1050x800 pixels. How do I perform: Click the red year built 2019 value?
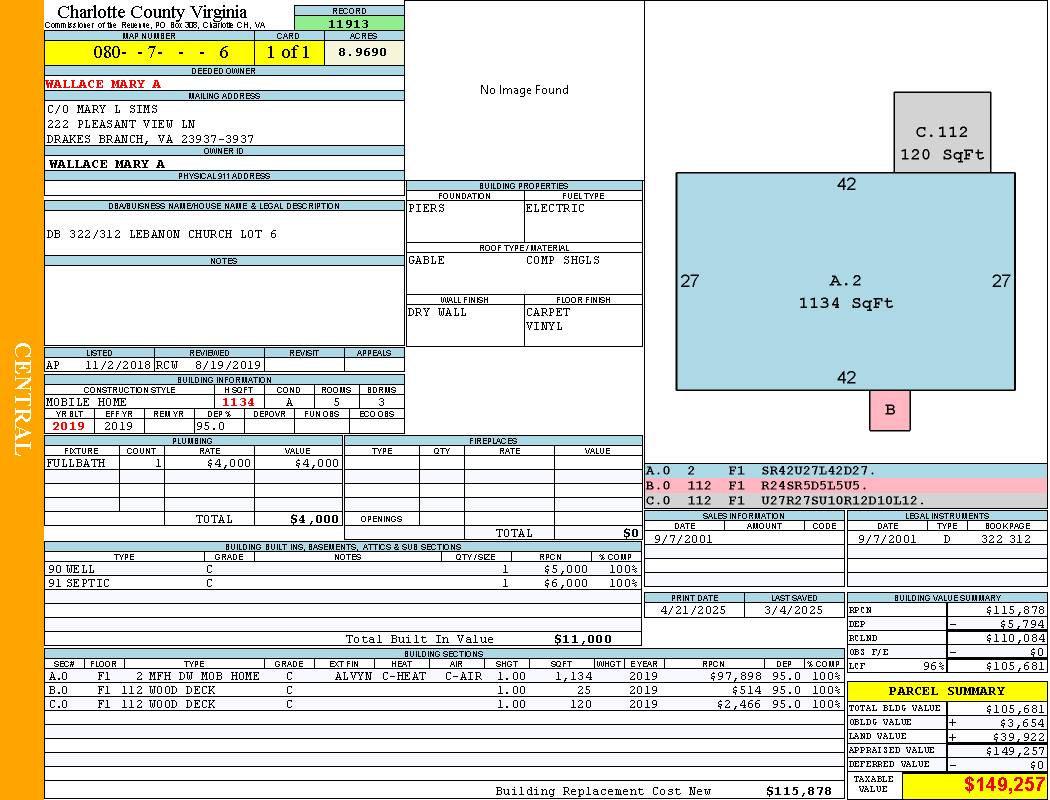pyautogui.click(x=69, y=426)
